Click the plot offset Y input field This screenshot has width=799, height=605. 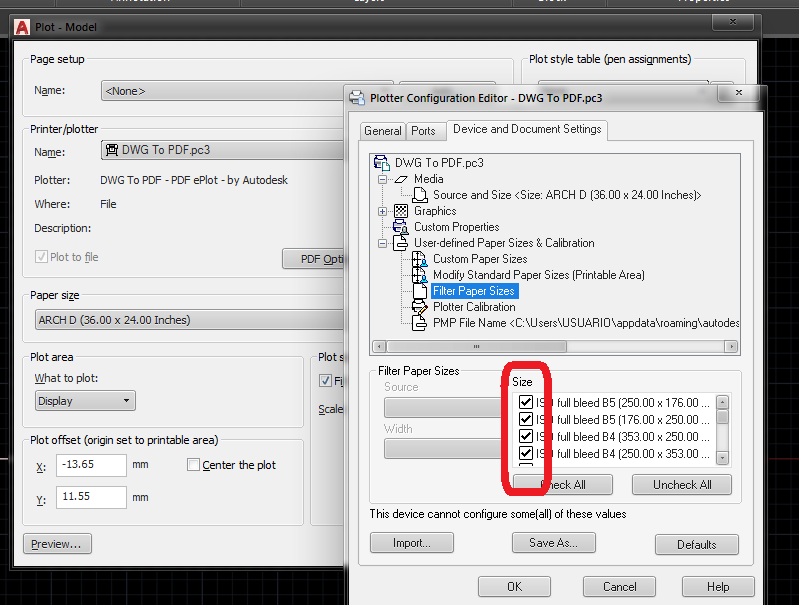[91, 497]
